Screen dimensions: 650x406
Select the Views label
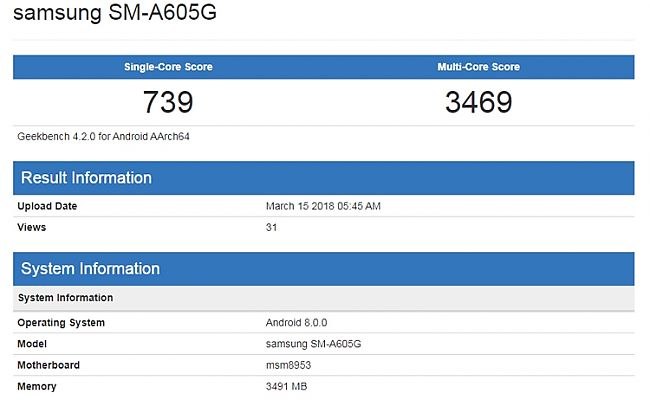[x=32, y=227]
